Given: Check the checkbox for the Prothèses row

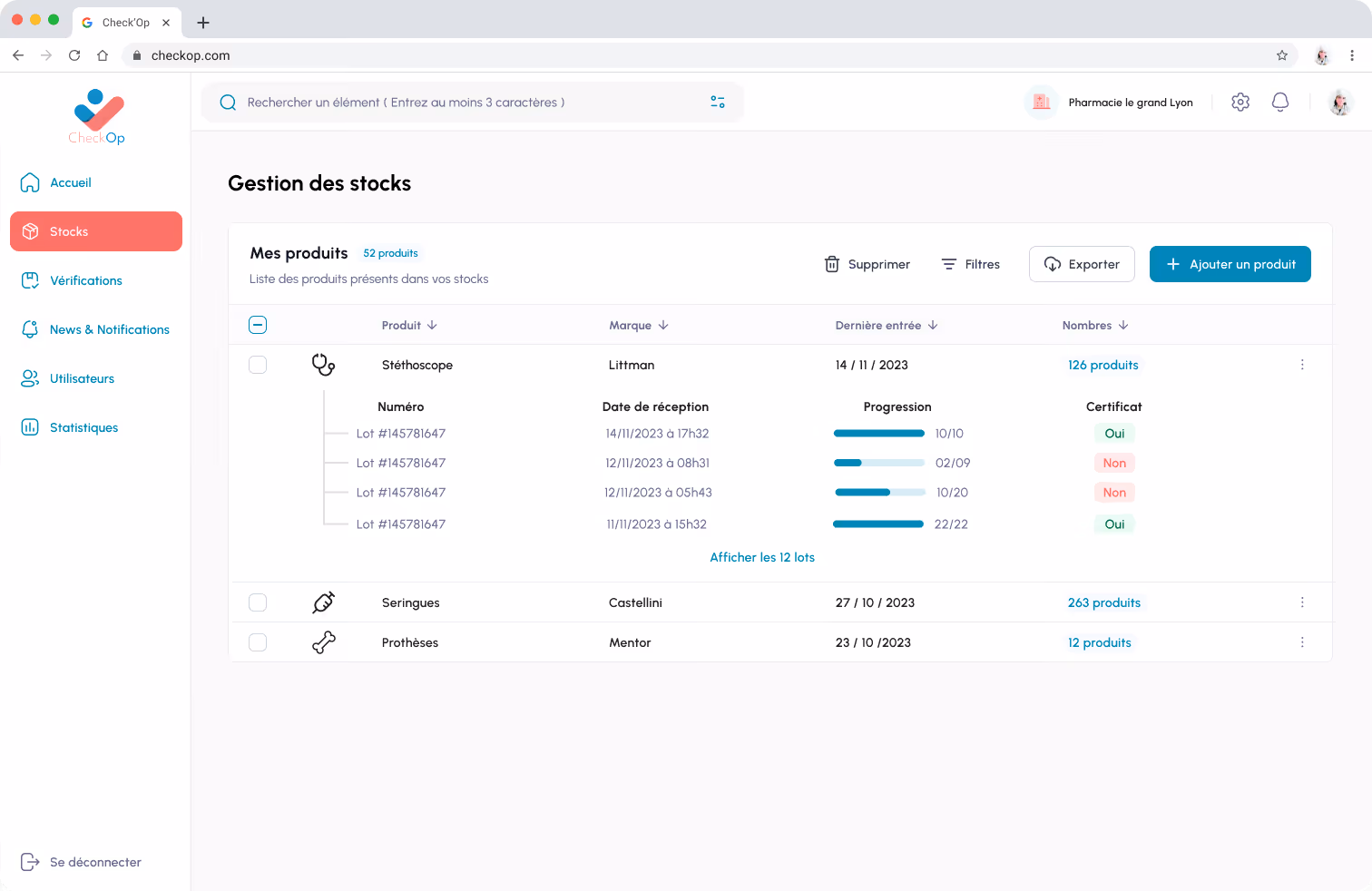Looking at the screenshot, I should (258, 641).
